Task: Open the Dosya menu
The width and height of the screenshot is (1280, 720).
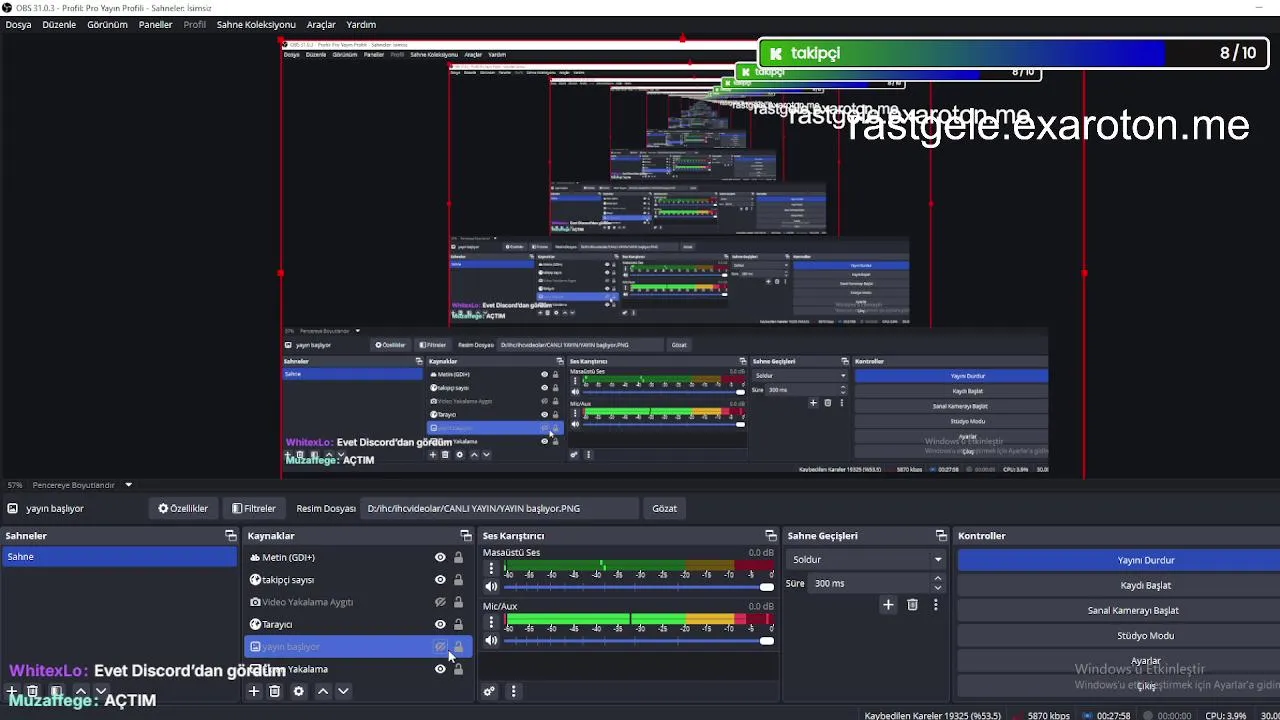Action: 18,24
